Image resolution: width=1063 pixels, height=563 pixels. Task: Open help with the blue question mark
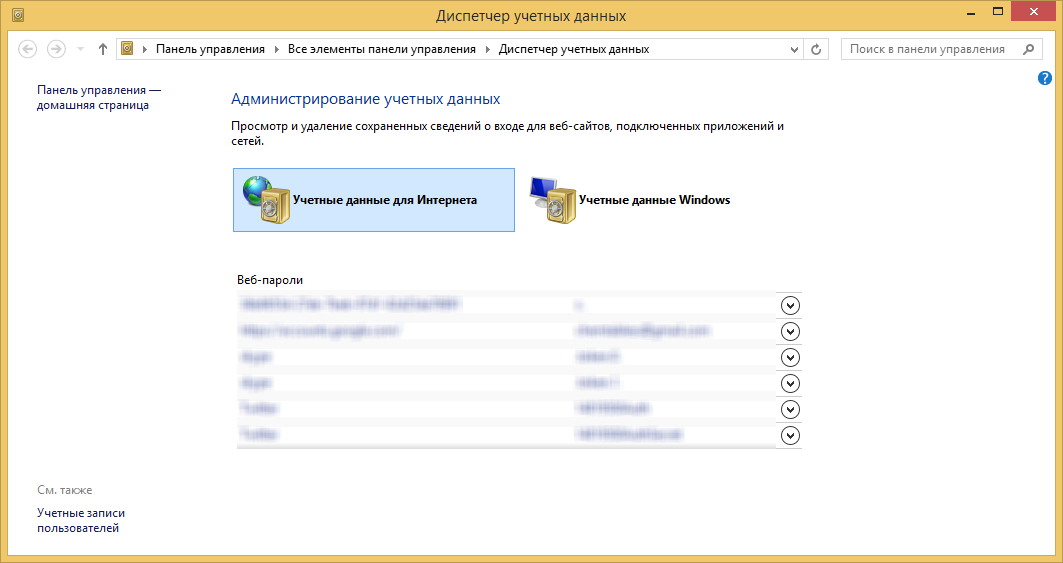coord(1045,78)
